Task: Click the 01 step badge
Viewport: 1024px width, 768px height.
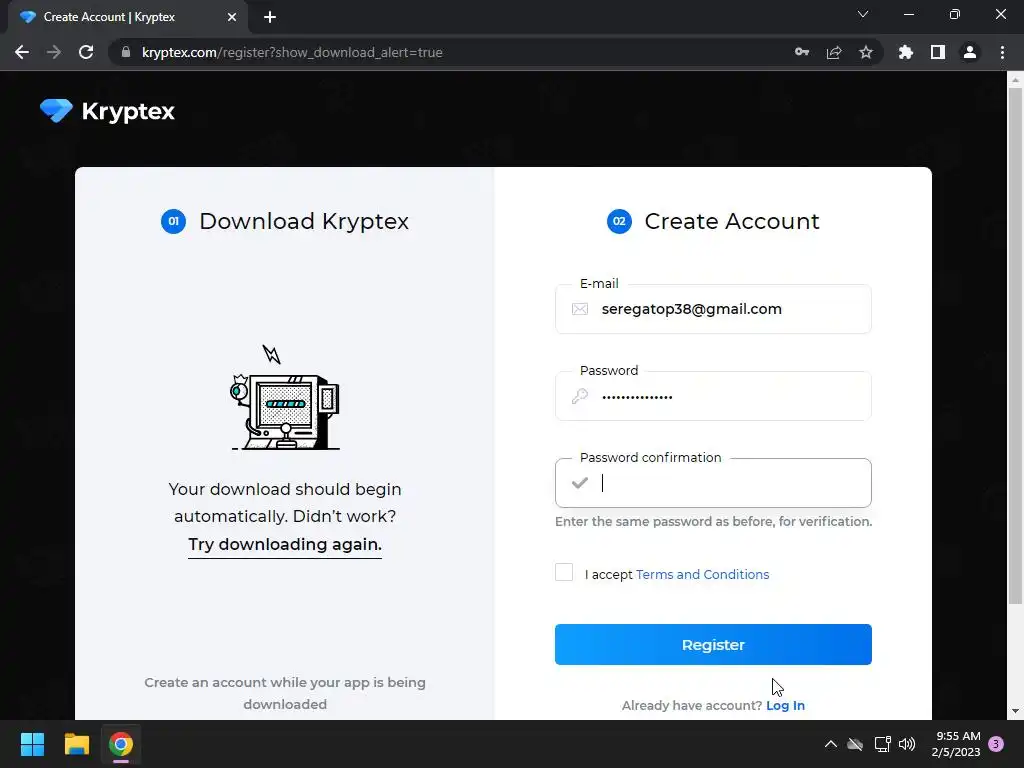Action: click(x=174, y=221)
